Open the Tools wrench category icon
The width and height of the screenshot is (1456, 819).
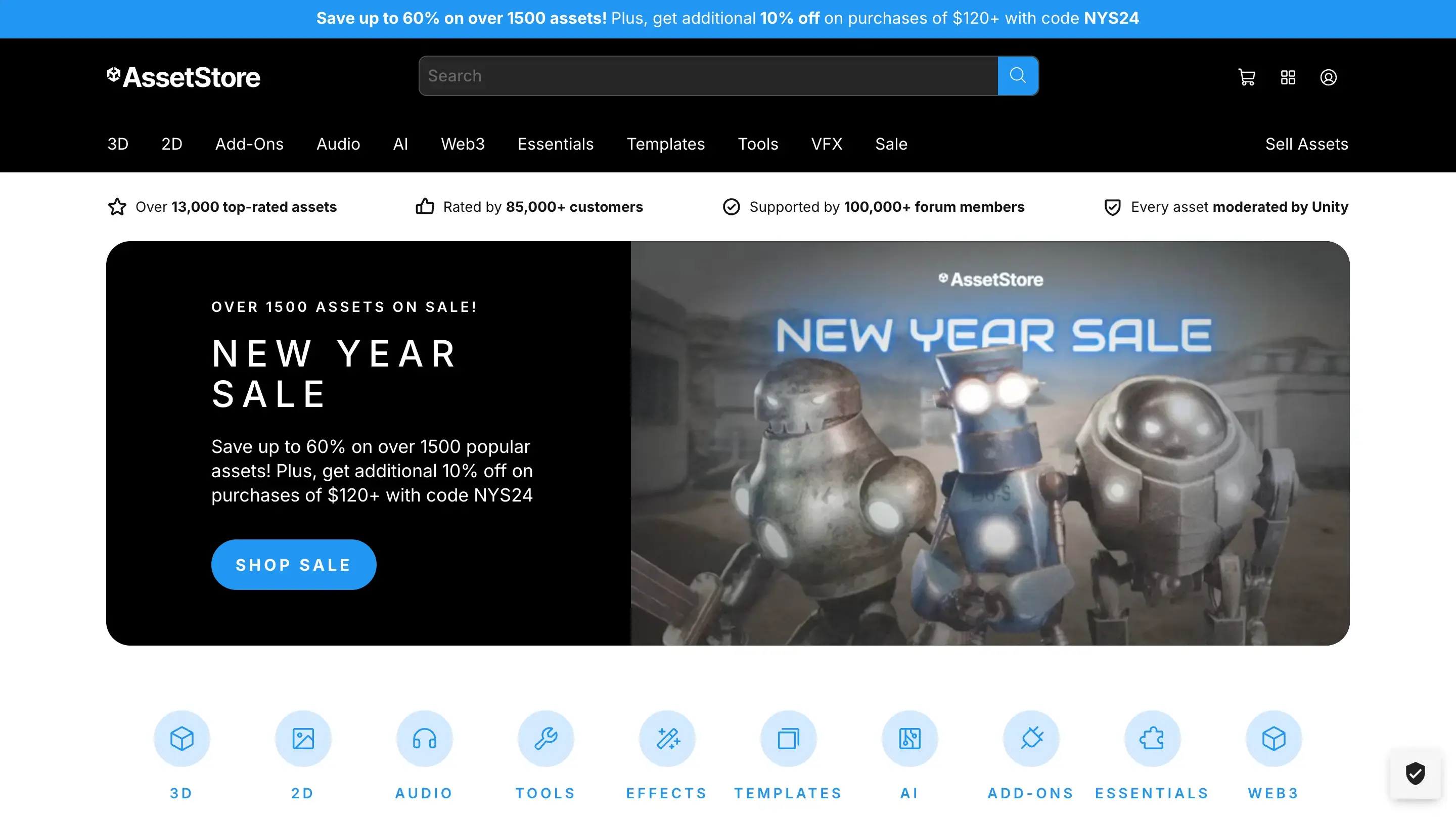click(545, 738)
